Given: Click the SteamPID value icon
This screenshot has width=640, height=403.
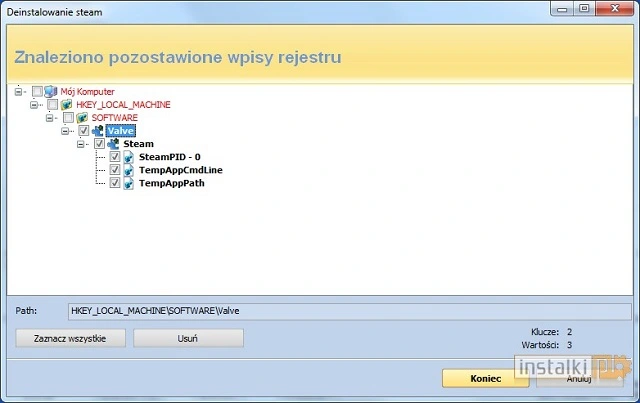Looking at the screenshot, I should pos(129,157).
